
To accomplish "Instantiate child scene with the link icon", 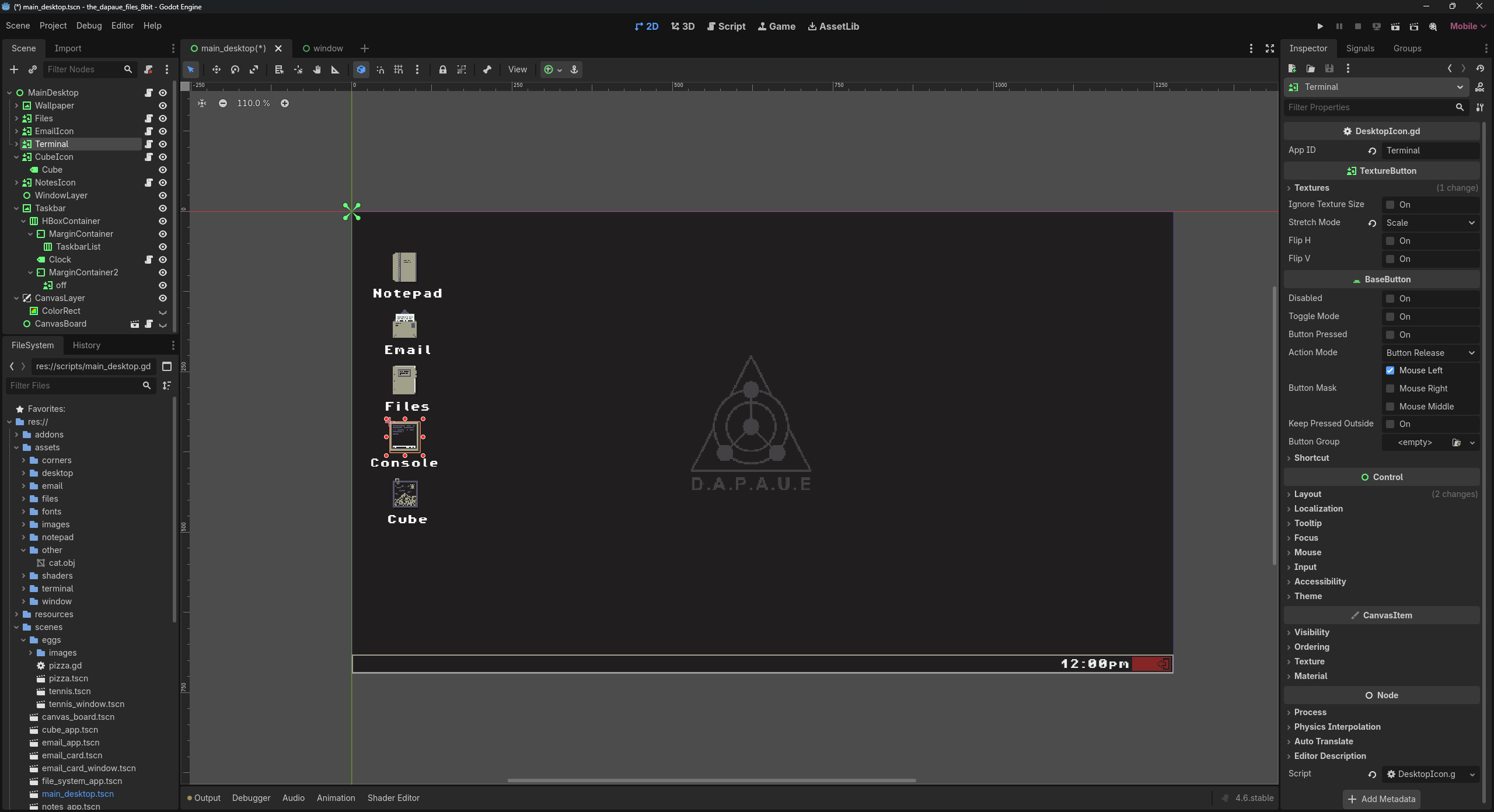I will click(x=33, y=69).
